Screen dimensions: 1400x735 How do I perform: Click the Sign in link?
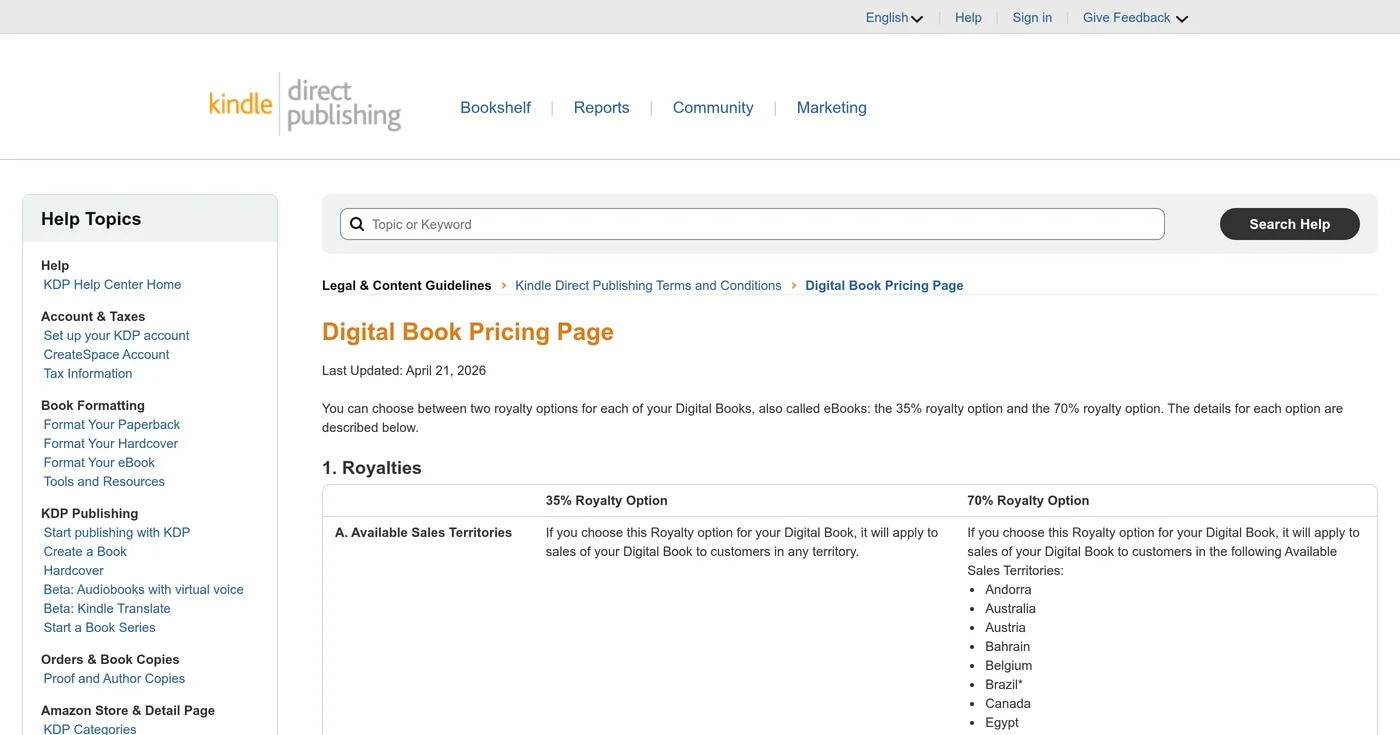tap(1032, 18)
